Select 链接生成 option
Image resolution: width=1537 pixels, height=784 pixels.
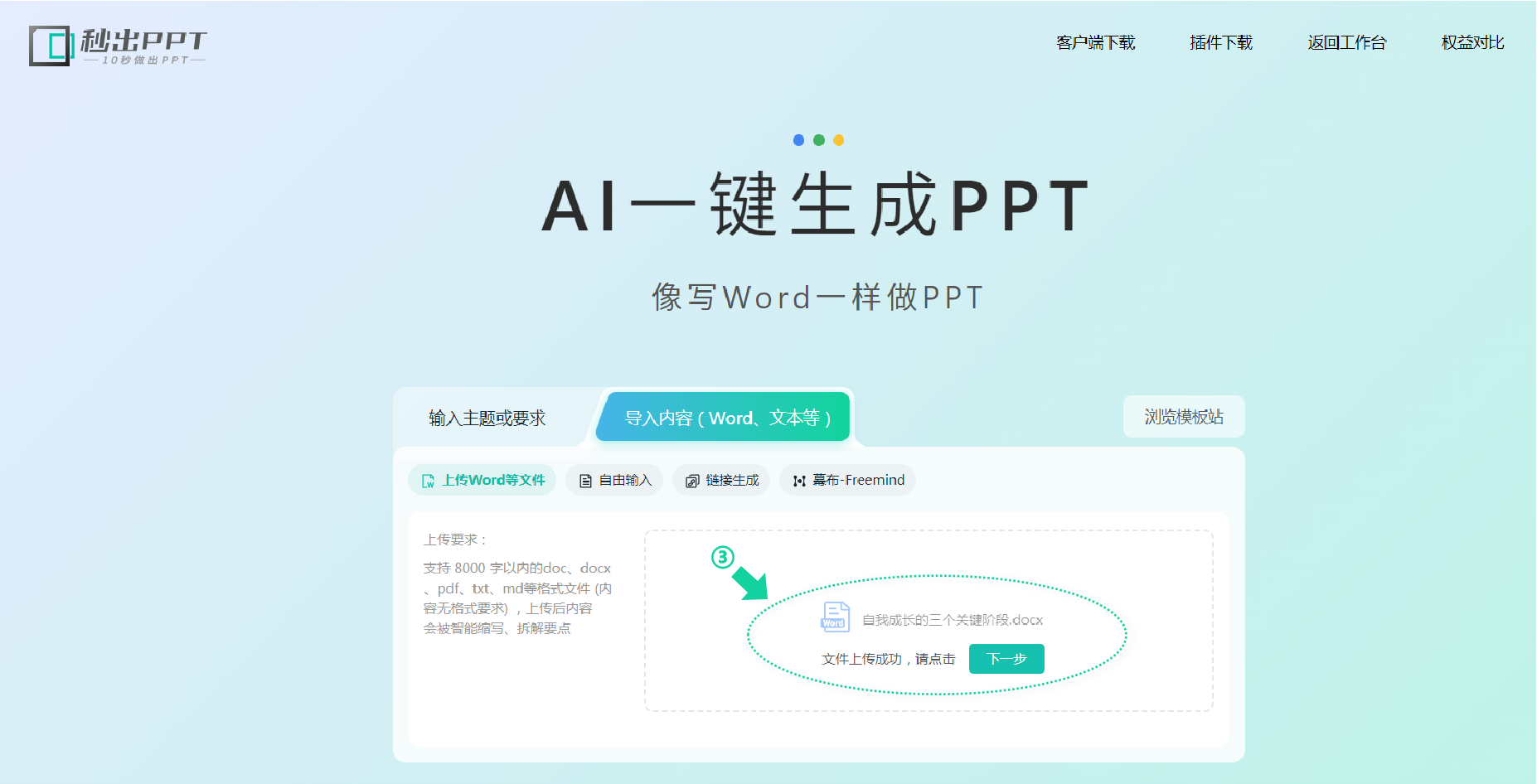(x=721, y=480)
